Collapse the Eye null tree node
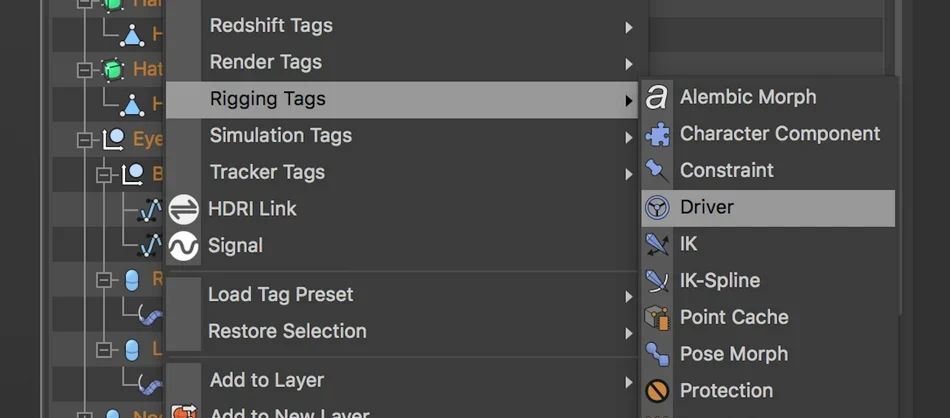The image size is (950, 418). point(85,141)
